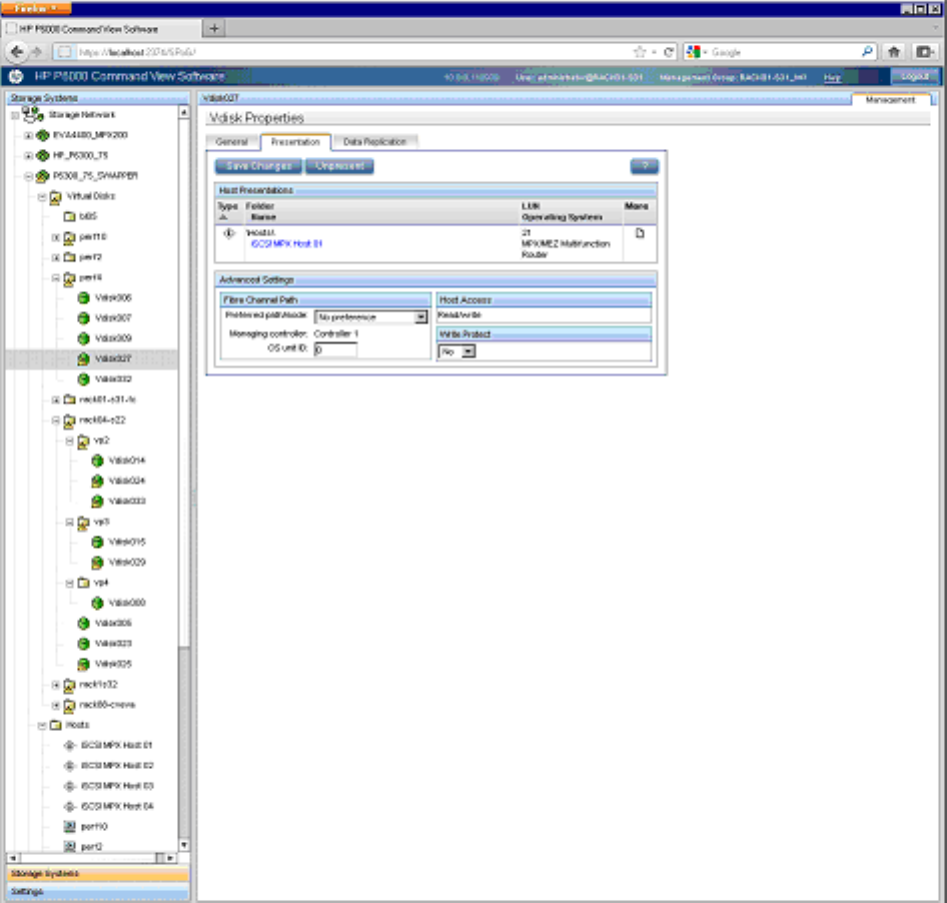Select the HP P6000 Command View browser tab
The image size is (947, 903).
(101, 29)
